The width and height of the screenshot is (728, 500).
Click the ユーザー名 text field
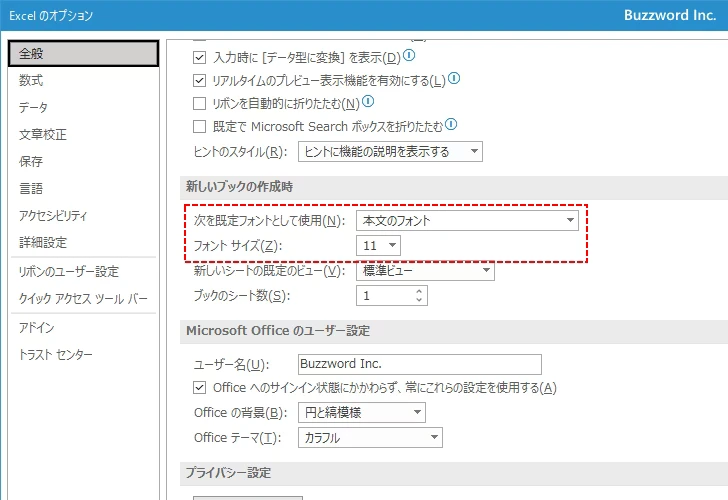point(420,364)
